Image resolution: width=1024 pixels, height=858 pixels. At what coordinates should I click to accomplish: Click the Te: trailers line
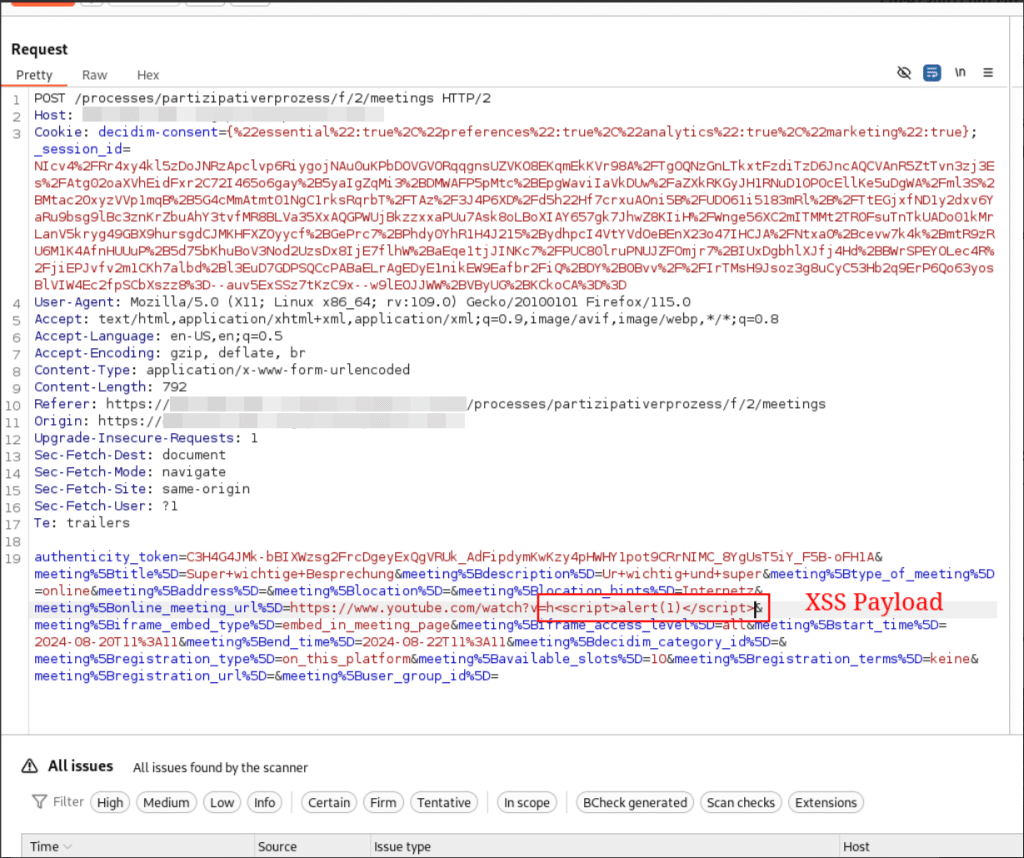(82, 522)
